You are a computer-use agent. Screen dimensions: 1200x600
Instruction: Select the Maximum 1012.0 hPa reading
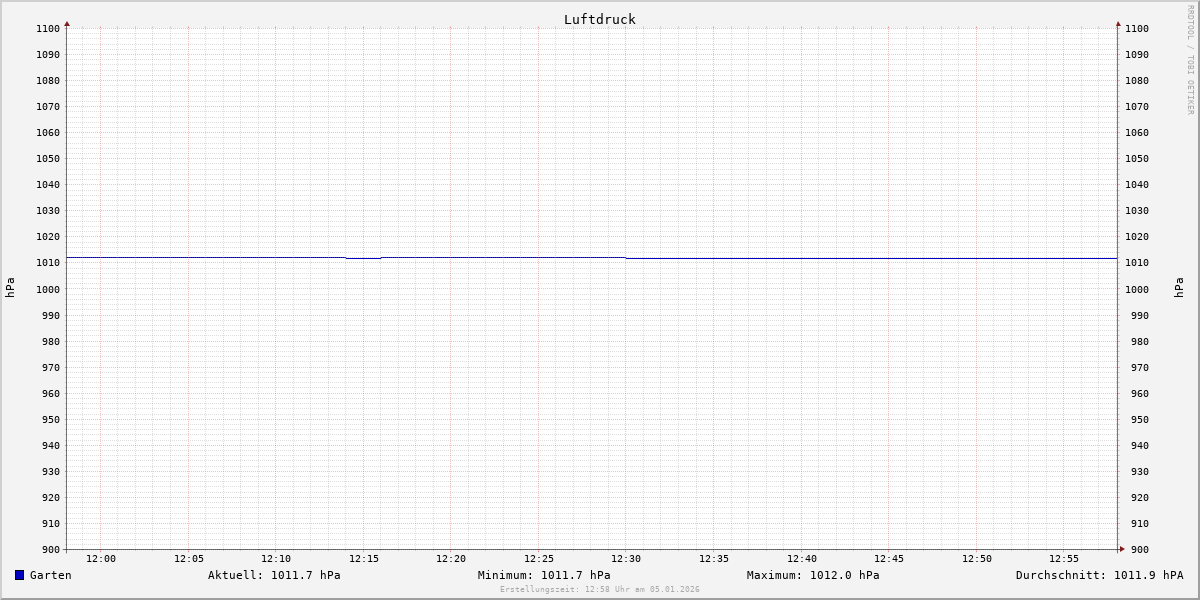[813, 575]
